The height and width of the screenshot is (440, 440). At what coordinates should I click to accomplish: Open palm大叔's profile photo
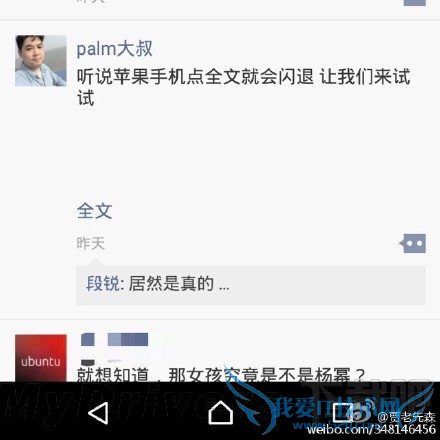41,61
